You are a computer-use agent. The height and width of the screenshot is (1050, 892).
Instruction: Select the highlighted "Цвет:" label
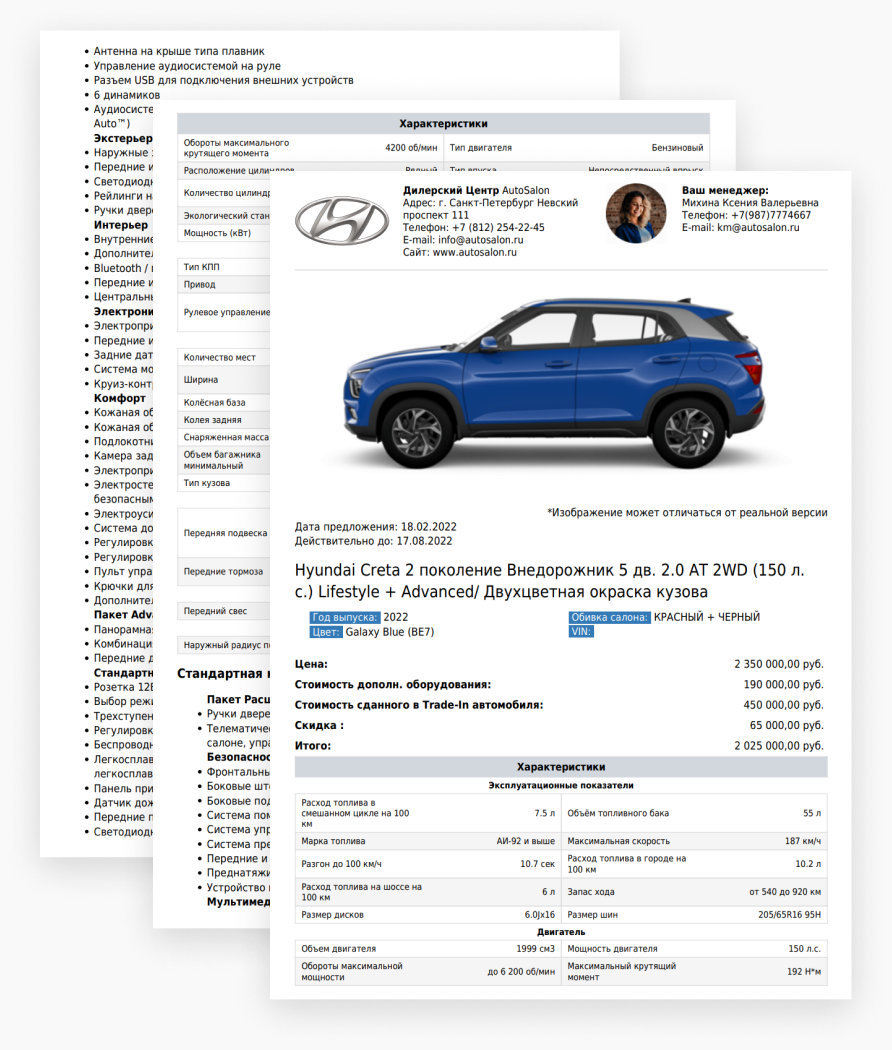(x=327, y=632)
